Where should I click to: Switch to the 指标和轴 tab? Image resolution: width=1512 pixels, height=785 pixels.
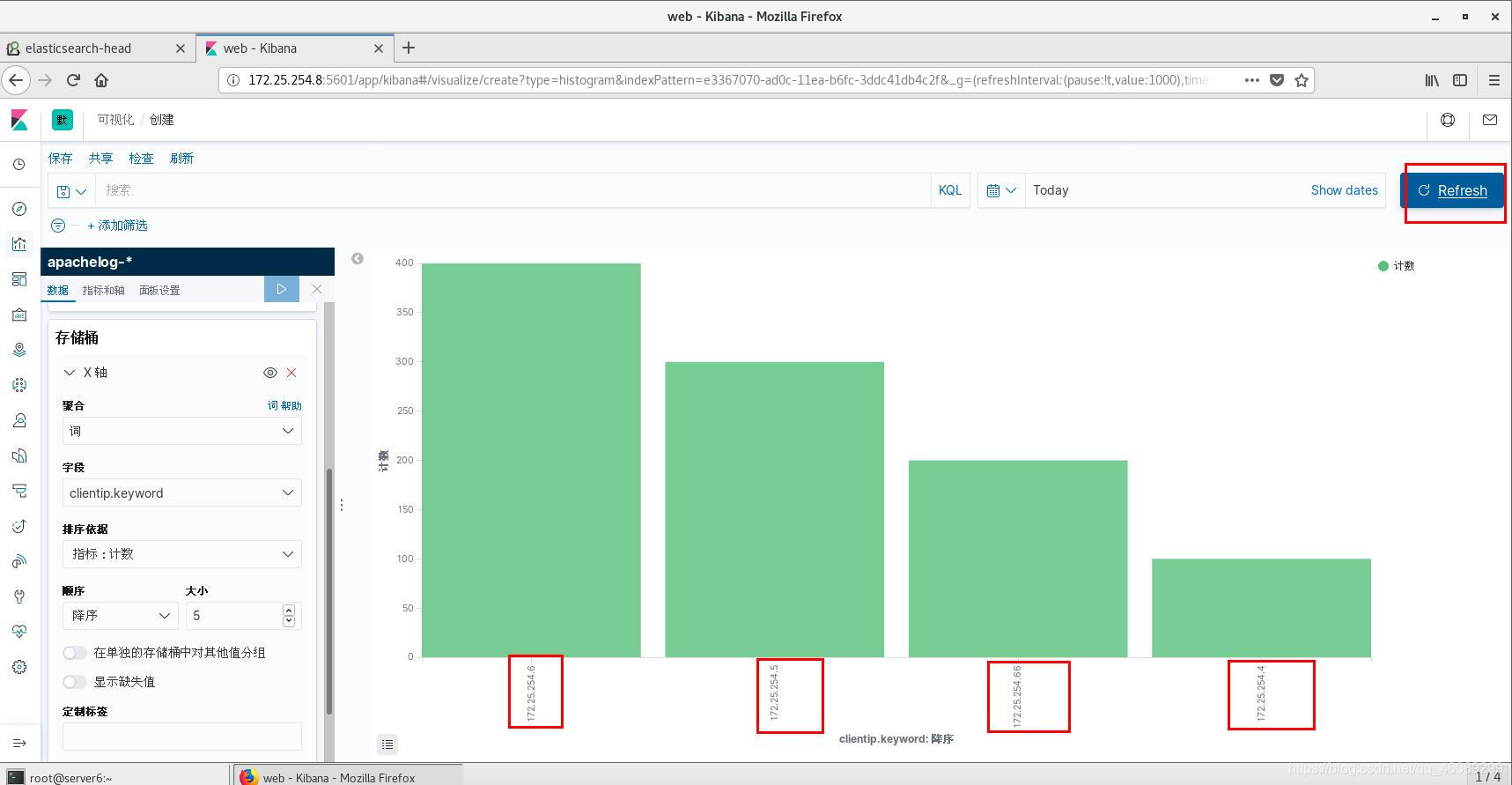104,290
